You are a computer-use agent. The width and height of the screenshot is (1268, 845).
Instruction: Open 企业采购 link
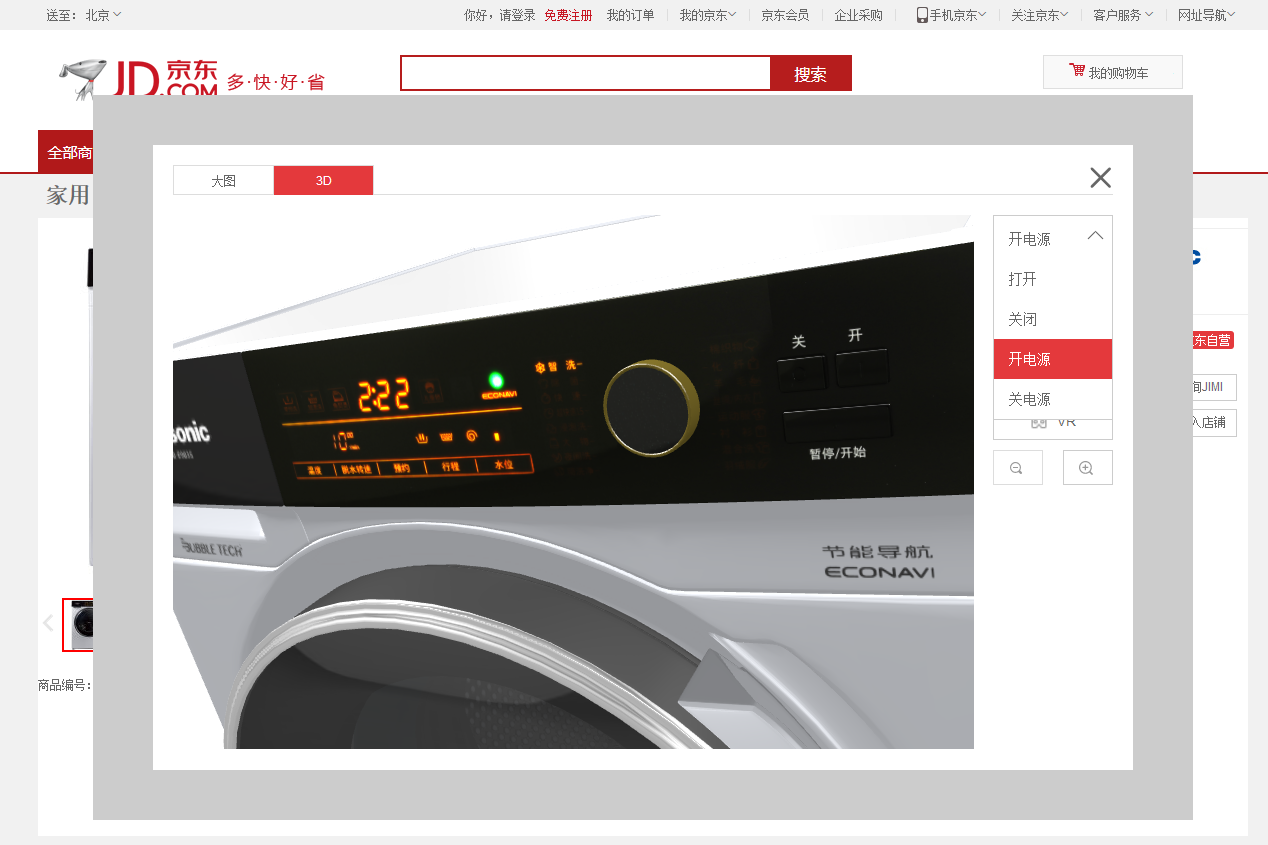click(x=859, y=15)
